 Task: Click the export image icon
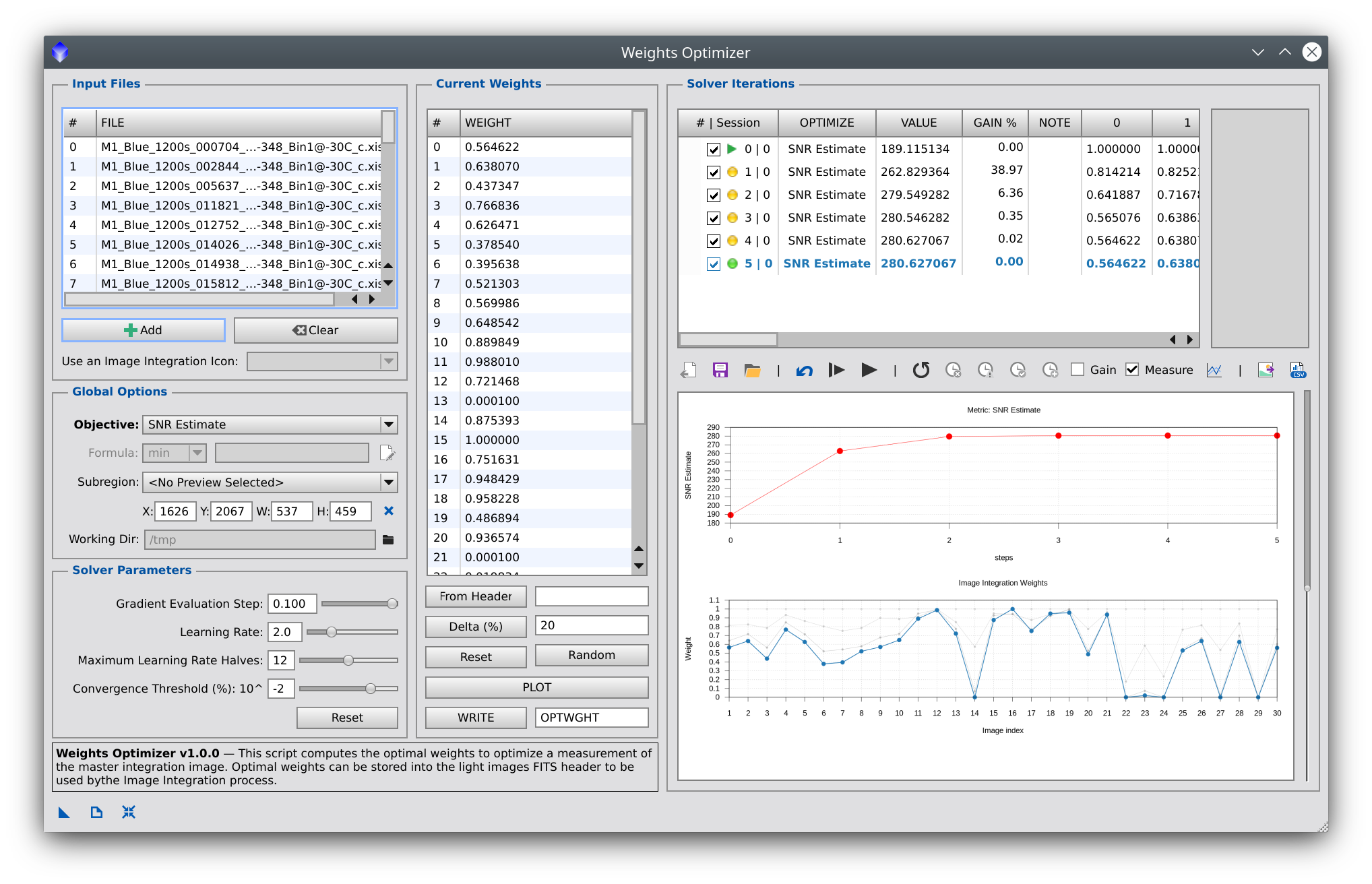point(1266,370)
